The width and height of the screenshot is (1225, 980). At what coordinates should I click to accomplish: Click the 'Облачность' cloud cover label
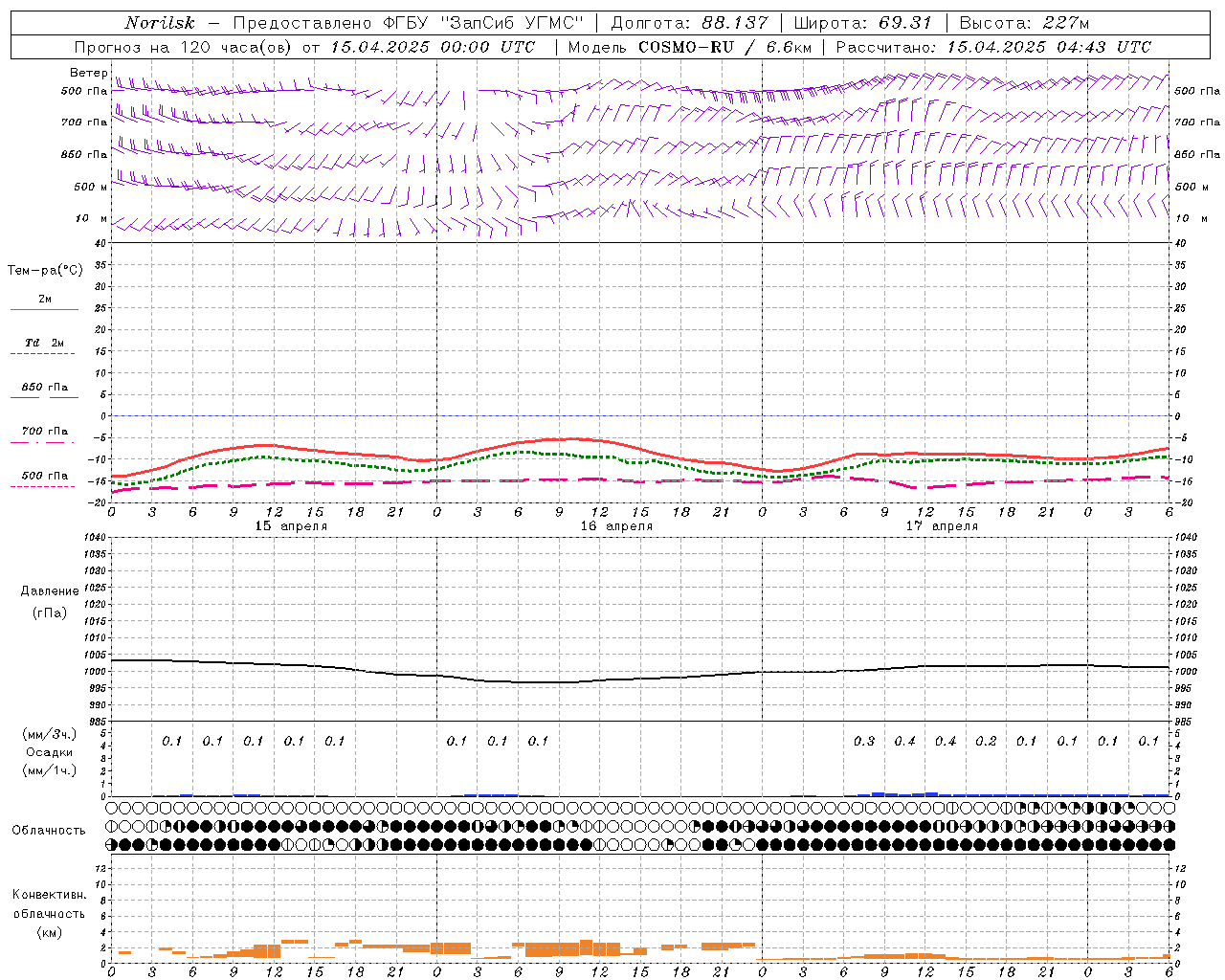(49, 830)
